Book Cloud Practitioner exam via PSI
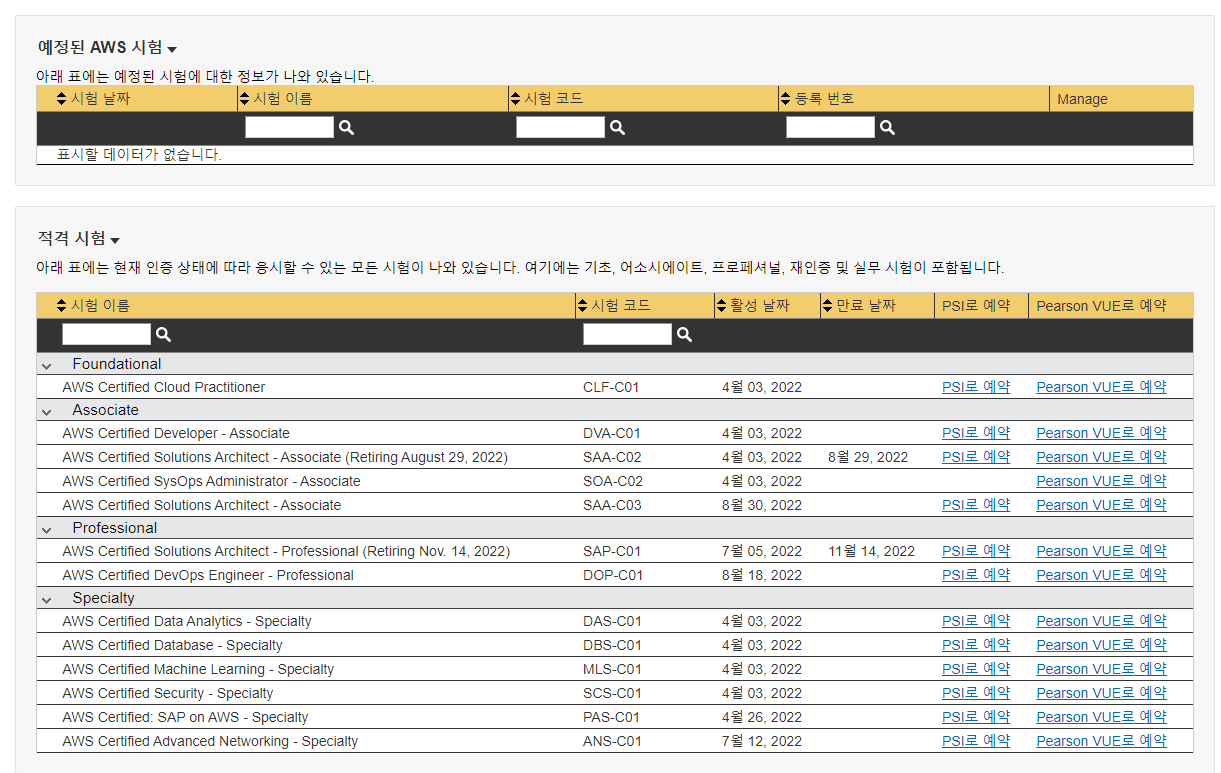Screen dimensions: 1221x773 click(976, 387)
